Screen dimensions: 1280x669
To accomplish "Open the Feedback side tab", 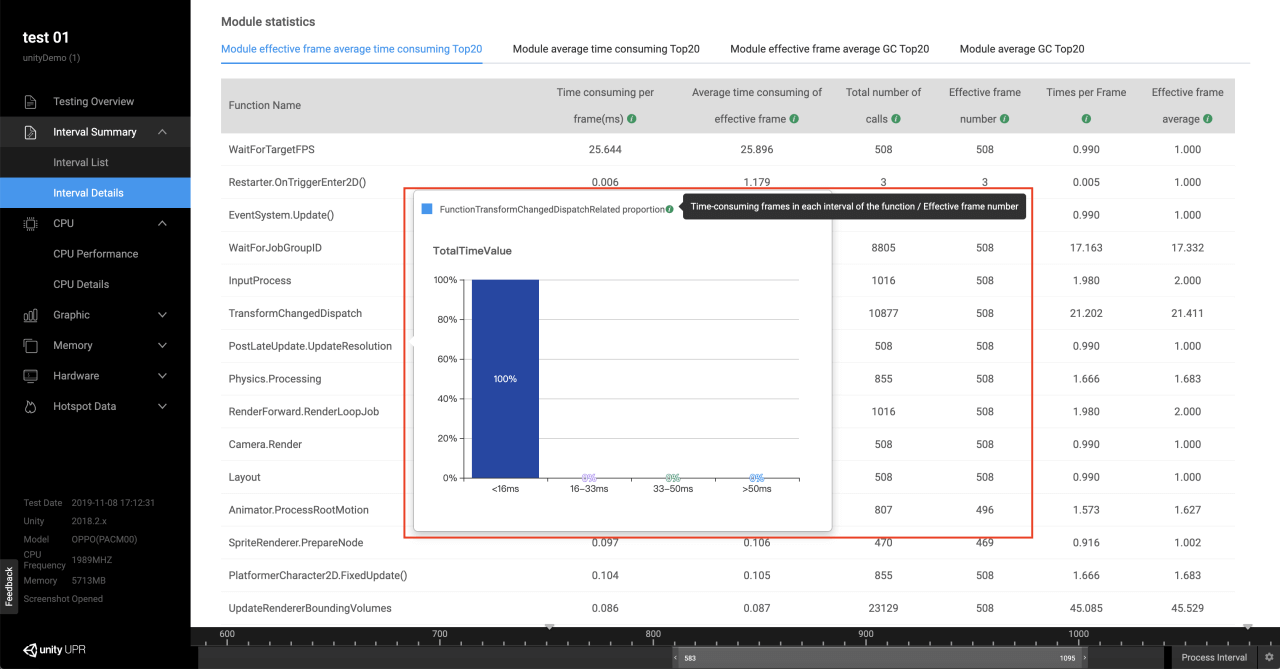I will click(x=9, y=586).
